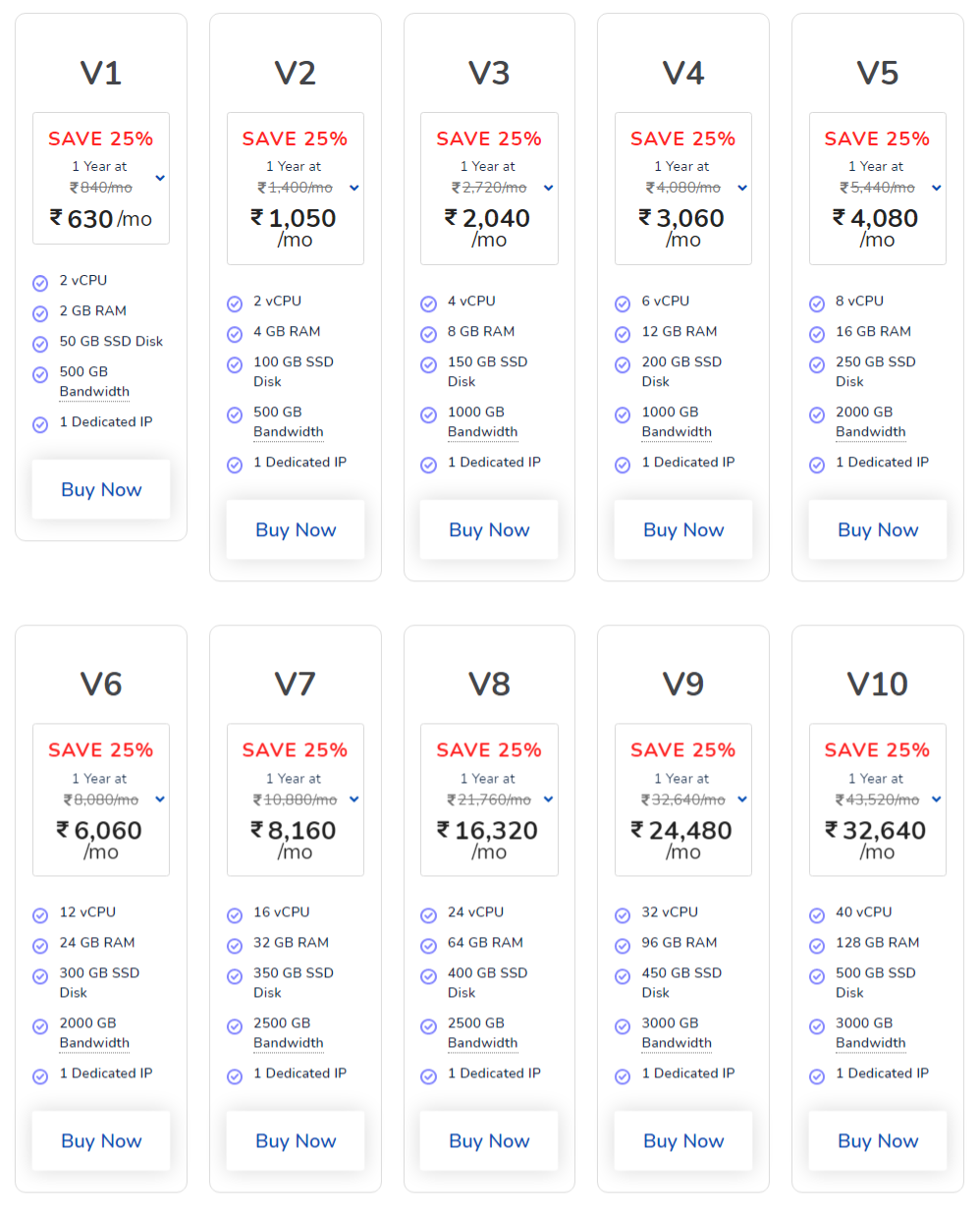Buy the V1 plan now
980x1209 pixels.
101,489
